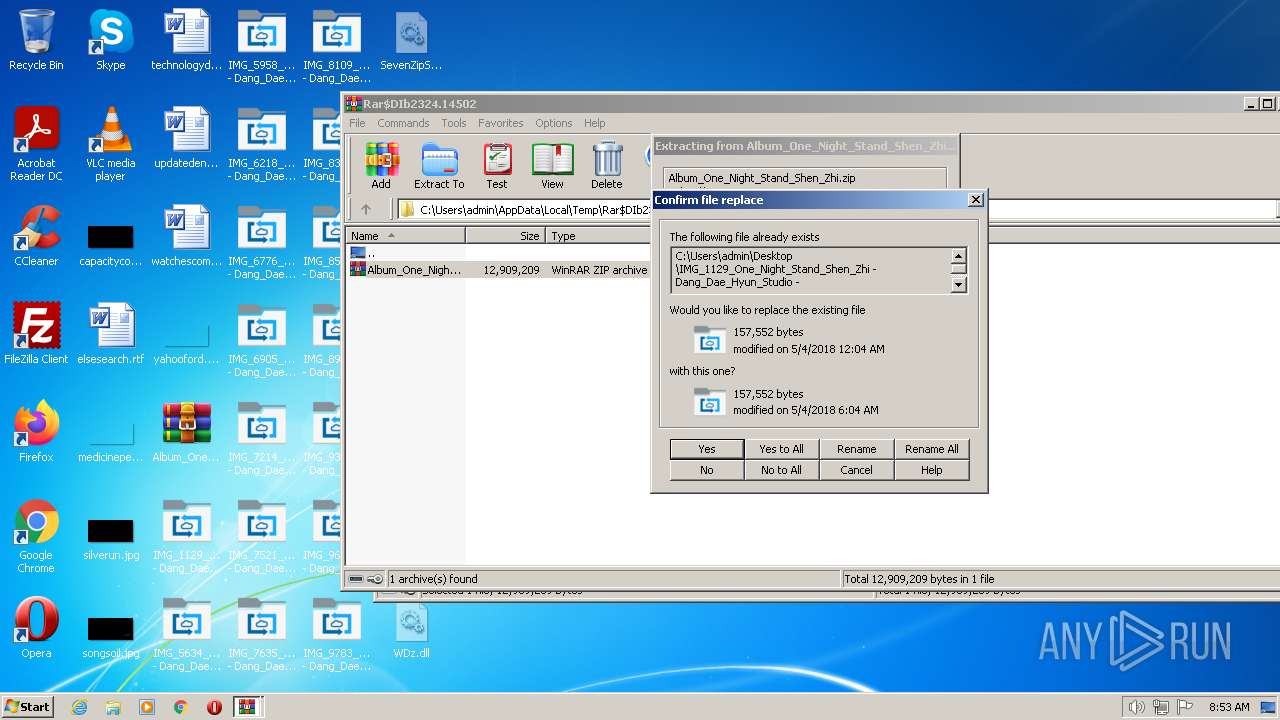Click the Yes to All button
The width and height of the screenshot is (1280, 720).
(781, 449)
